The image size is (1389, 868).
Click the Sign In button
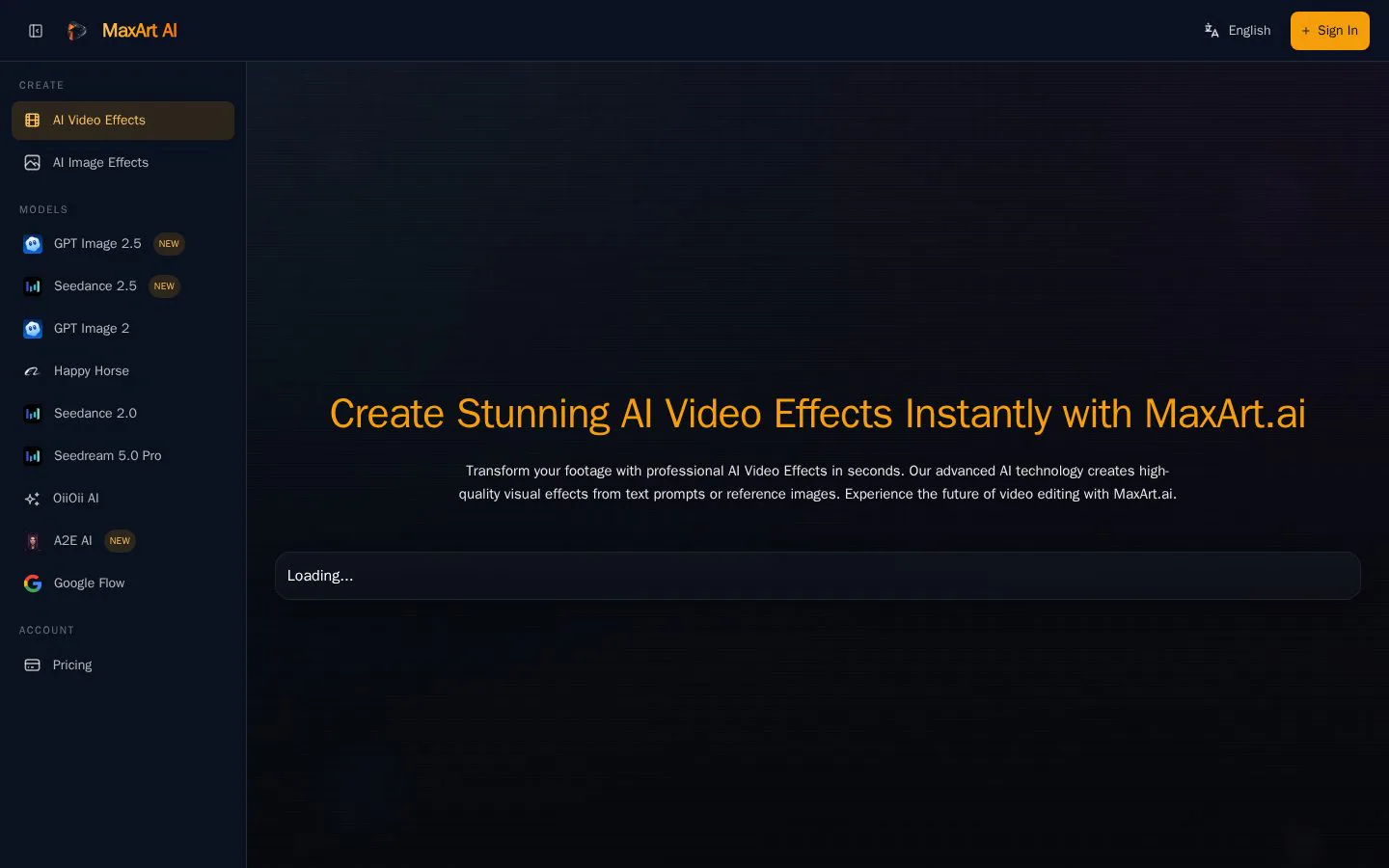click(1329, 31)
